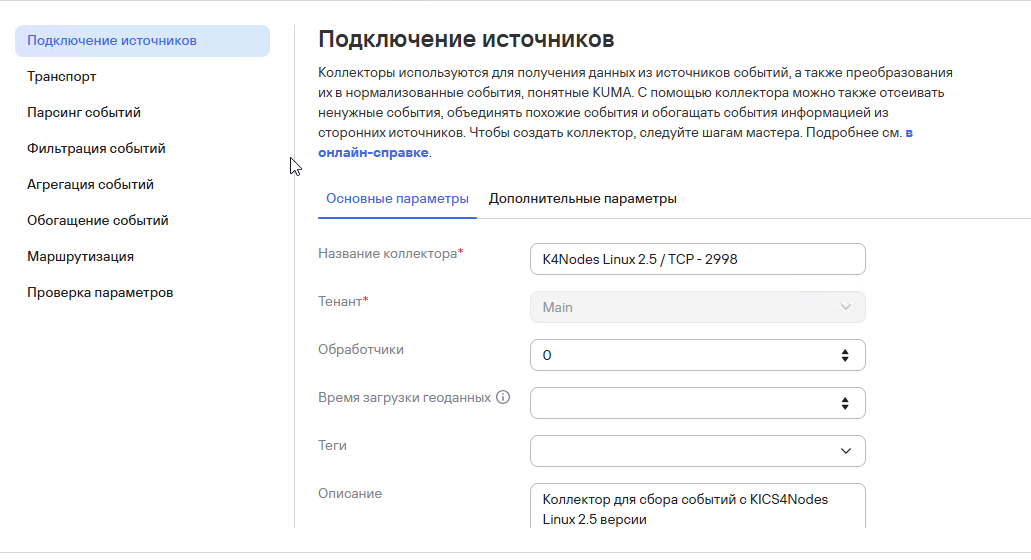Go to the Обогащение событий step

pyautogui.click(x=97, y=221)
